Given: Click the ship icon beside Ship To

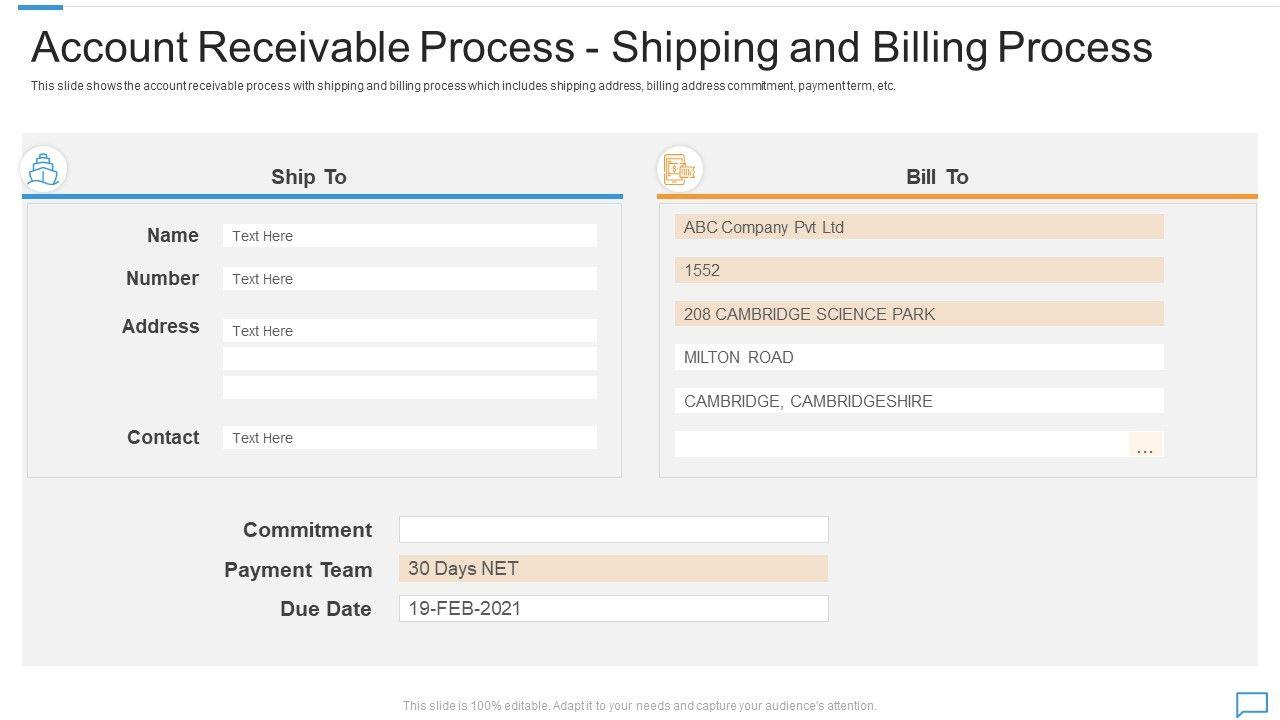Looking at the screenshot, I should [x=43, y=169].
